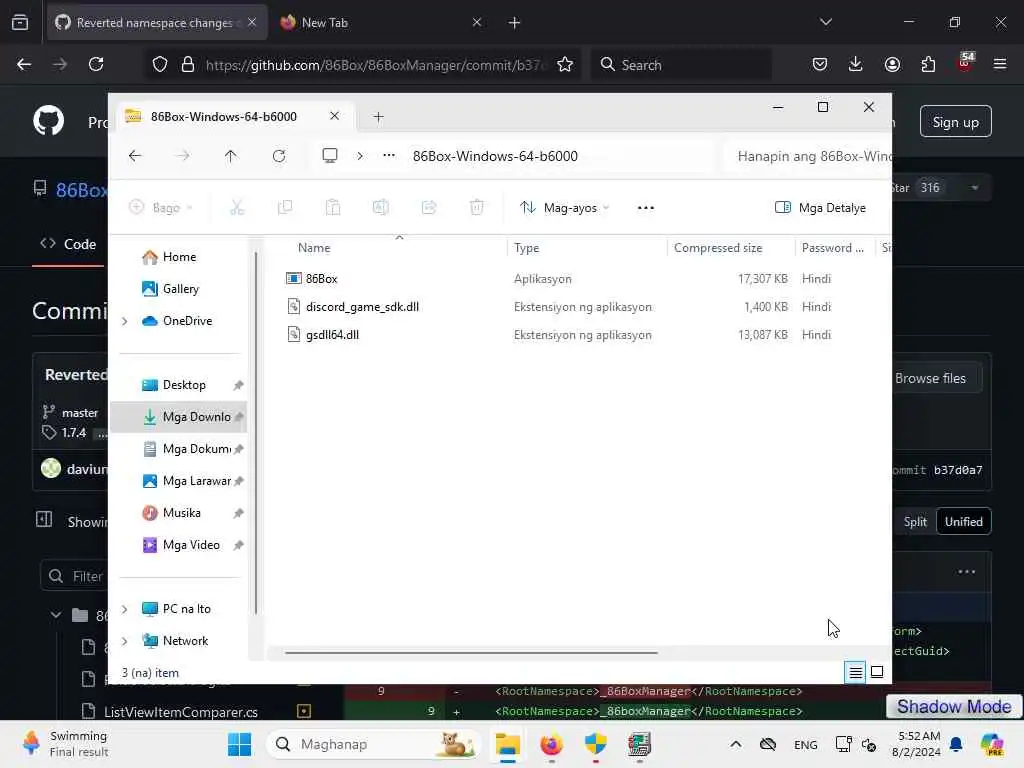The width and height of the screenshot is (1024, 768).
Task: Open Firefox from the taskbar
Action: tap(552, 744)
